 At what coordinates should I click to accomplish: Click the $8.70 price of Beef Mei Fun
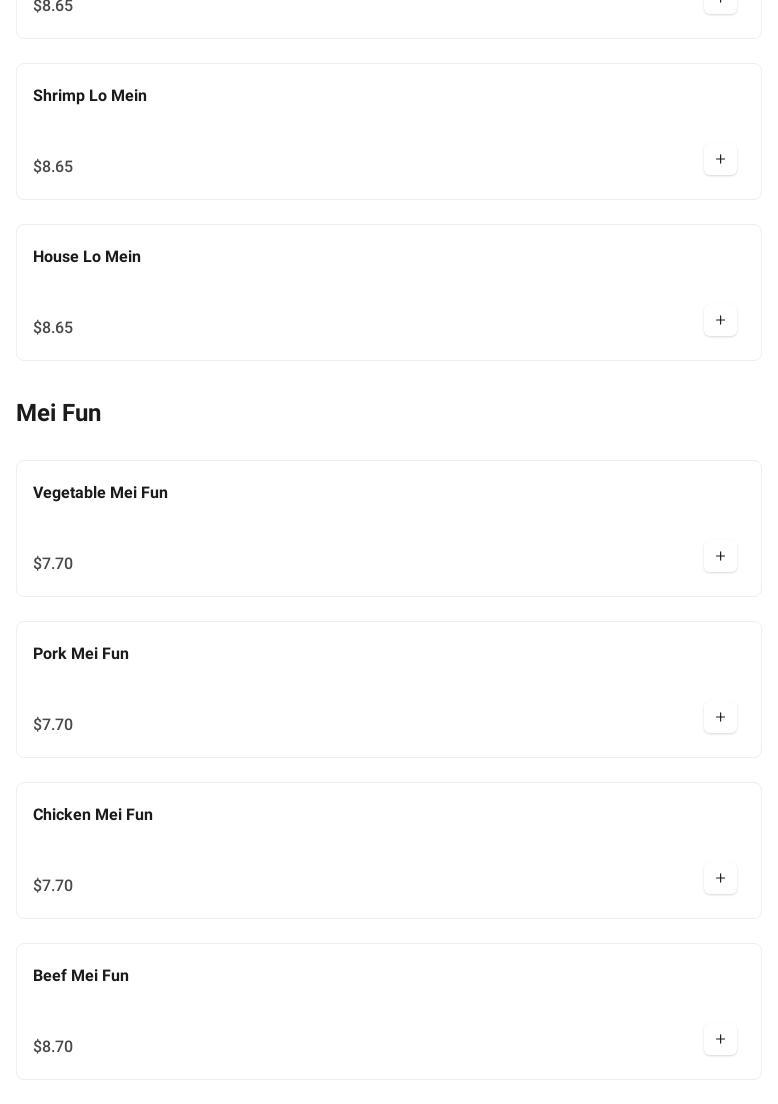click(53, 1047)
